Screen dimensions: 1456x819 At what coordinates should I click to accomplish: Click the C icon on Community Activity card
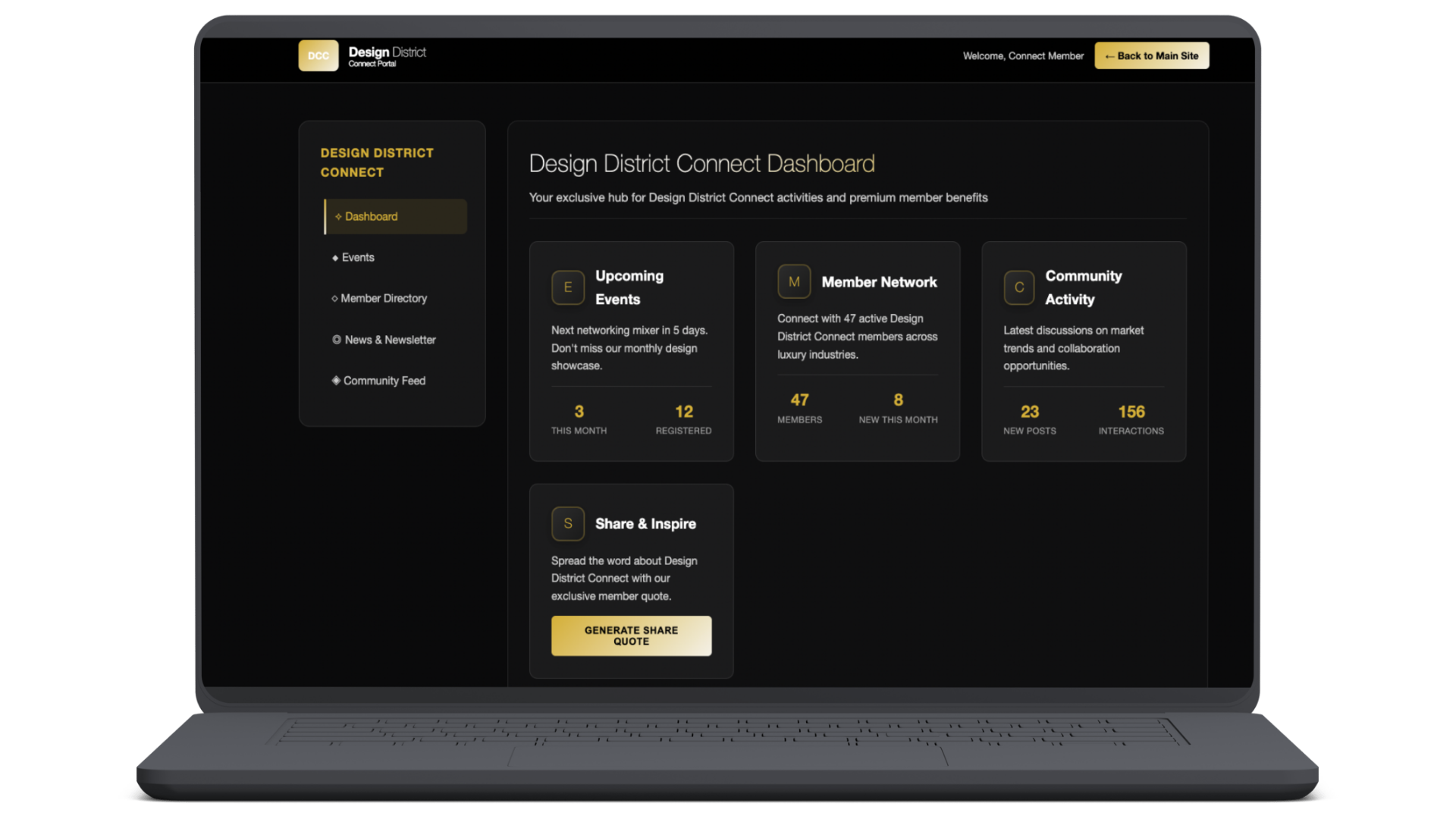[x=1018, y=287]
